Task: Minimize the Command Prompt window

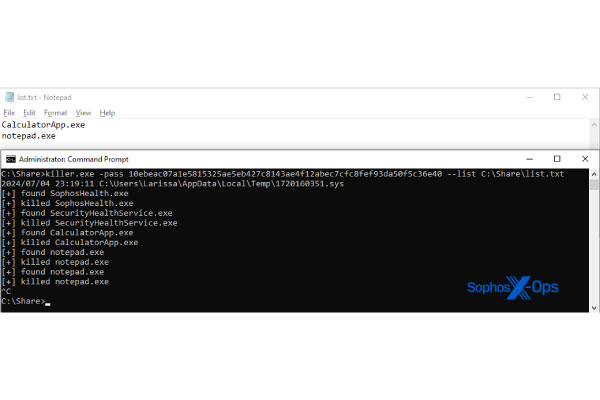Action: (x=530, y=159)
